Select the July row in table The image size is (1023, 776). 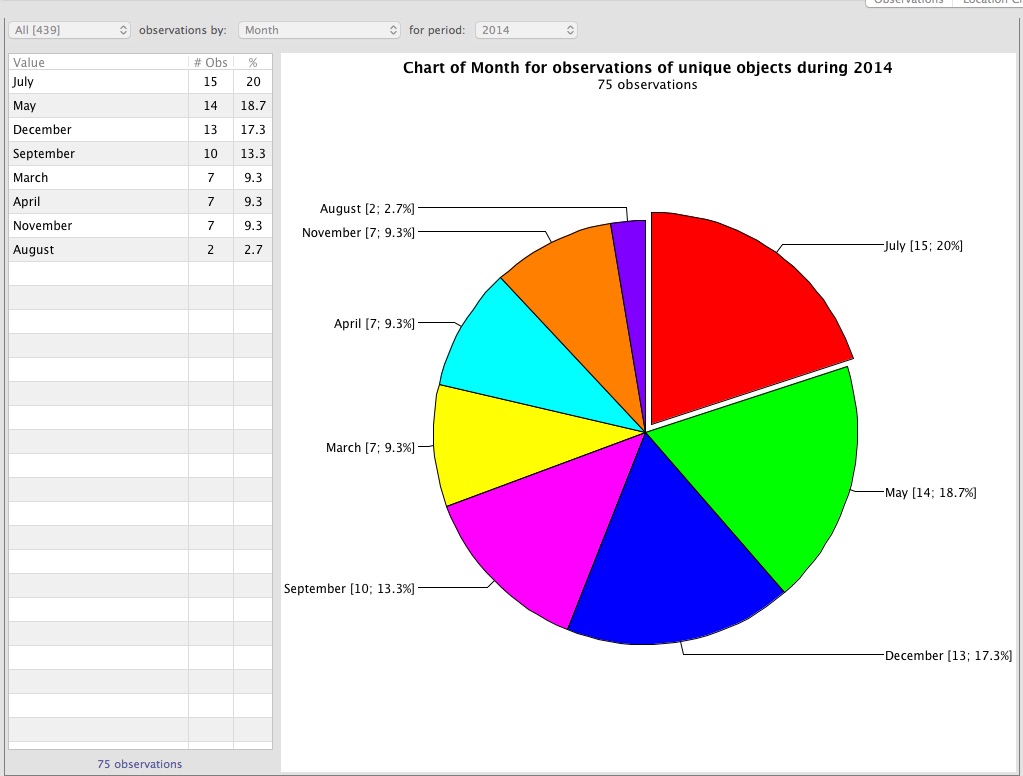[x=98, y=82]
